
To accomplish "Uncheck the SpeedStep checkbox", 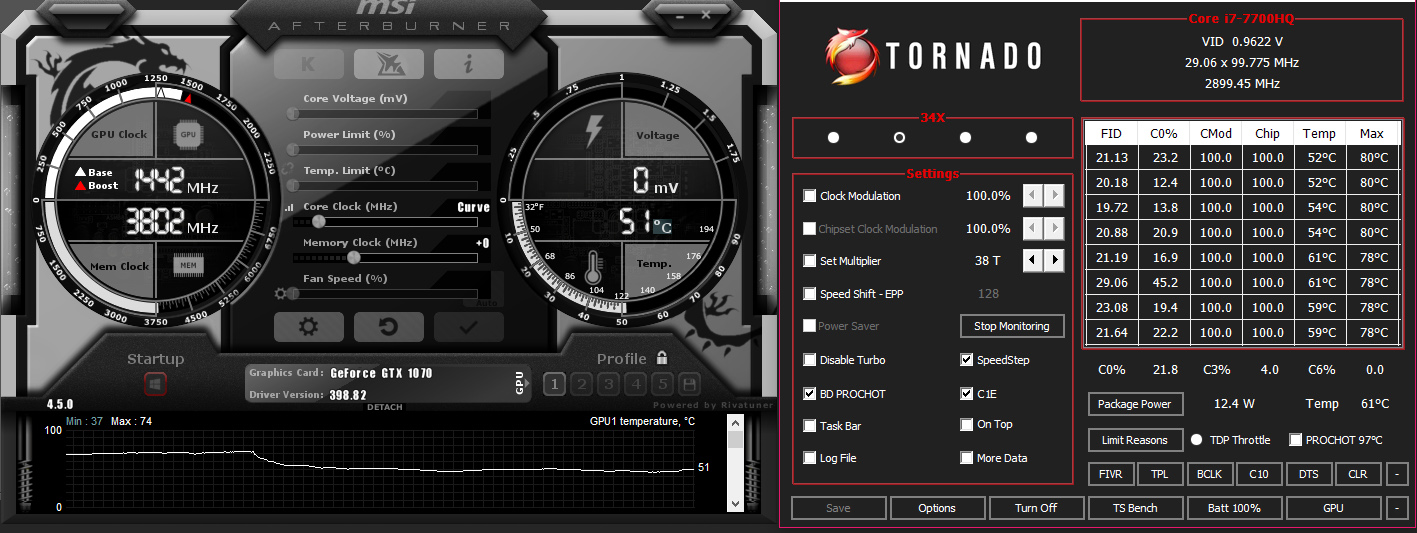I will coord(967,360).
